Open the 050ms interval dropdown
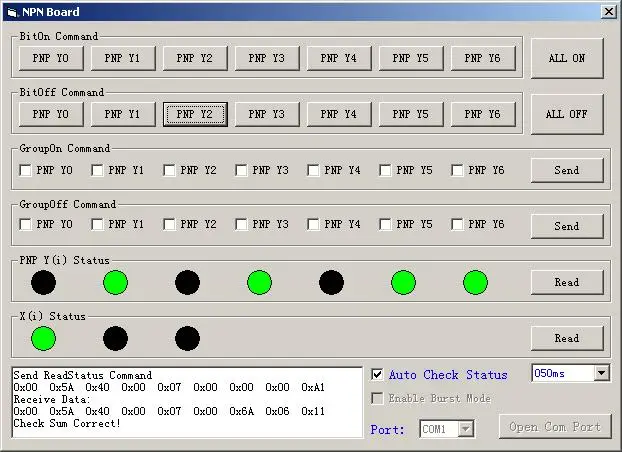 tap(601, 373)
